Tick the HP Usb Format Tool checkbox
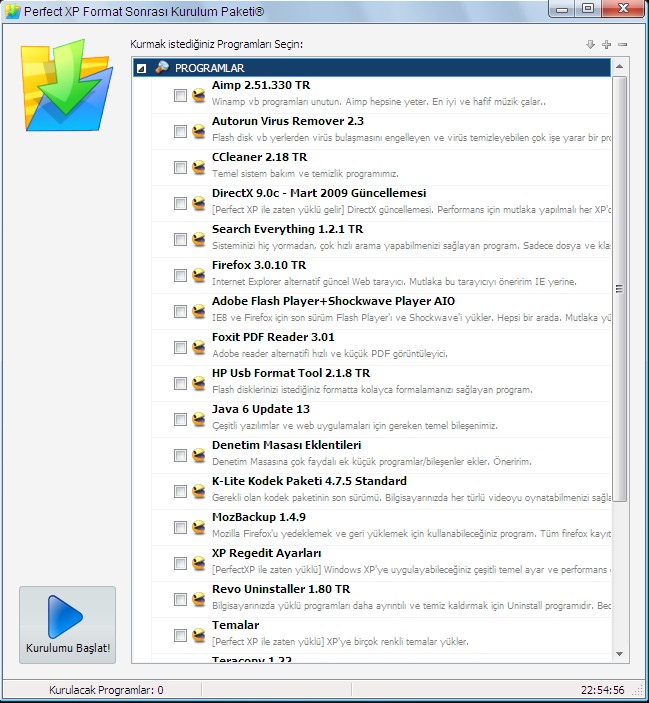Image resolution: width=649 pixels, height=703 pixels. (x=180, y=383)
